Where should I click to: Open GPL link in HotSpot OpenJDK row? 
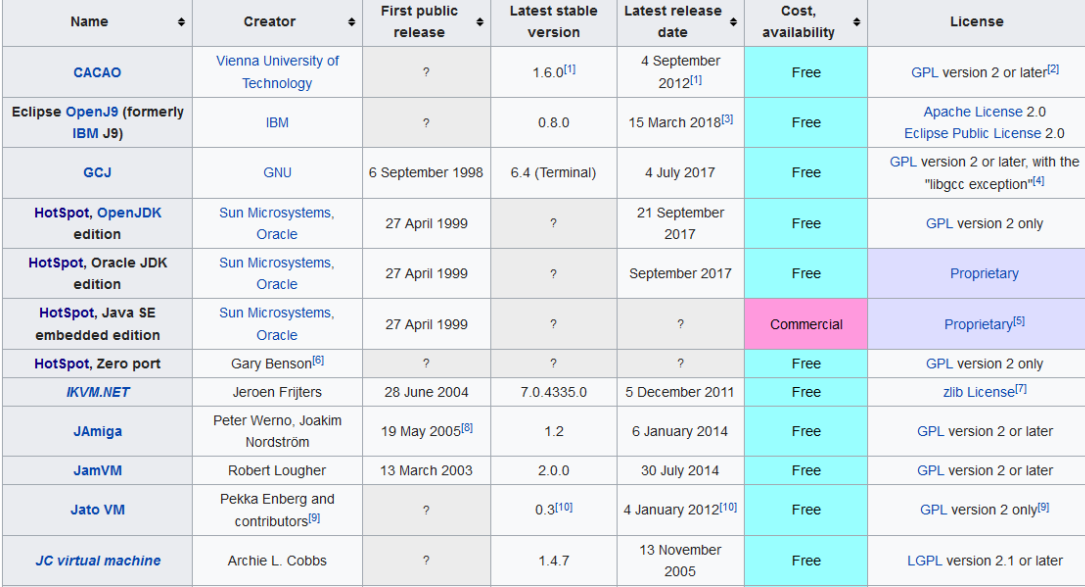click(x=940, y=224)
